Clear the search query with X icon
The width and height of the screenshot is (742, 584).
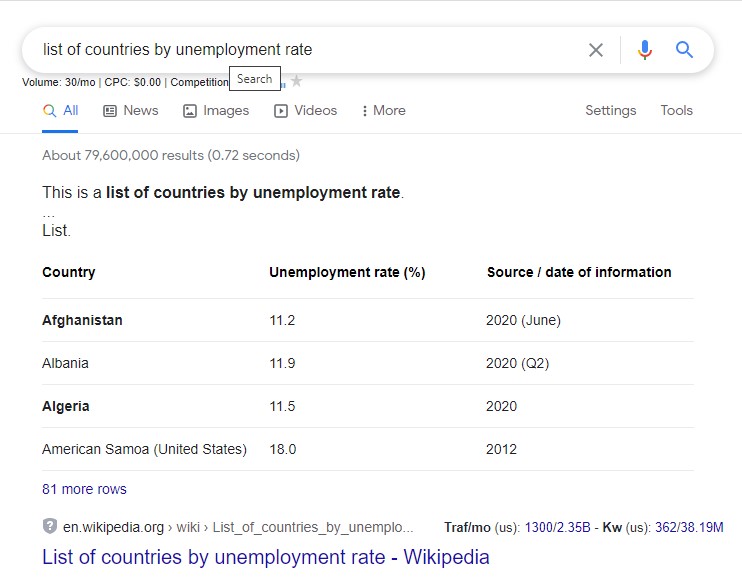[596, 50]
